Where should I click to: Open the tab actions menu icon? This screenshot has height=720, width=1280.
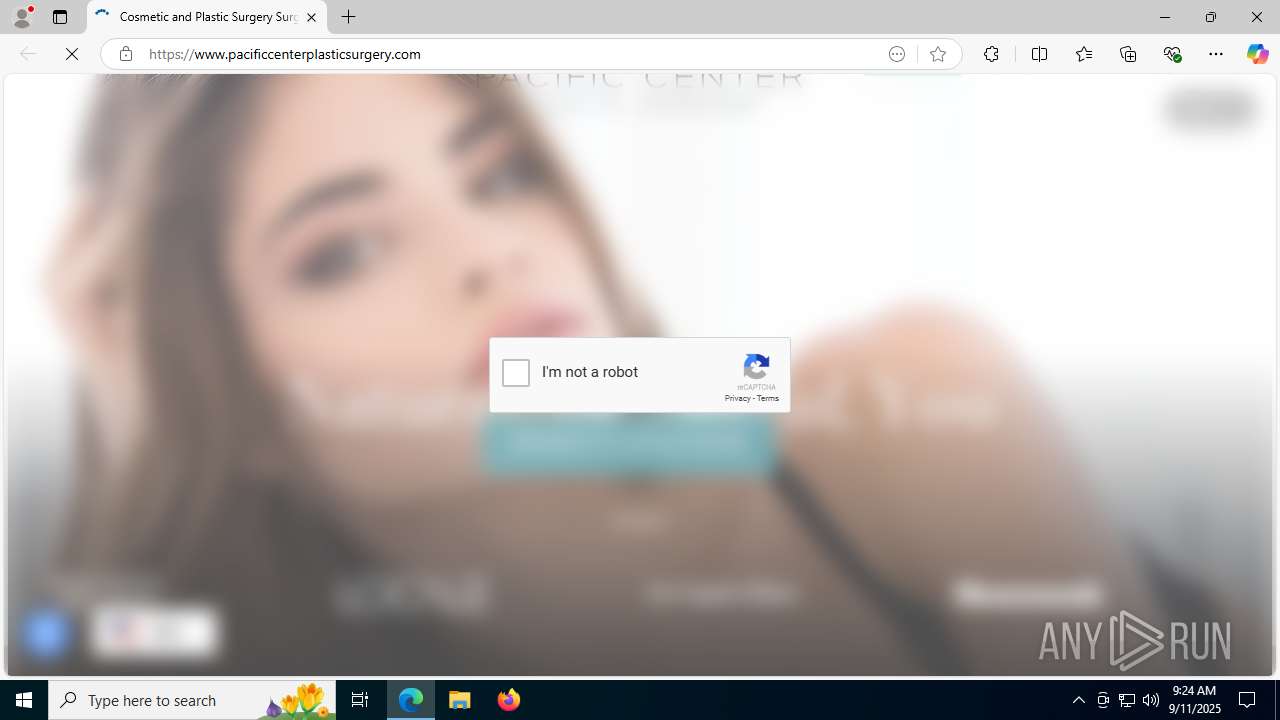(x=60, y=17)
